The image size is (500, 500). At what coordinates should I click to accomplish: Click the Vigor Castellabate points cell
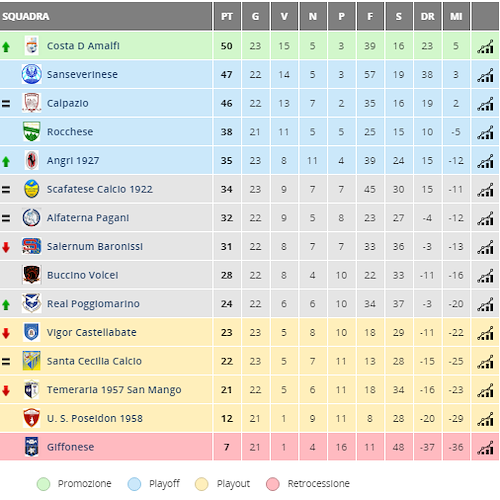[227, 332]
